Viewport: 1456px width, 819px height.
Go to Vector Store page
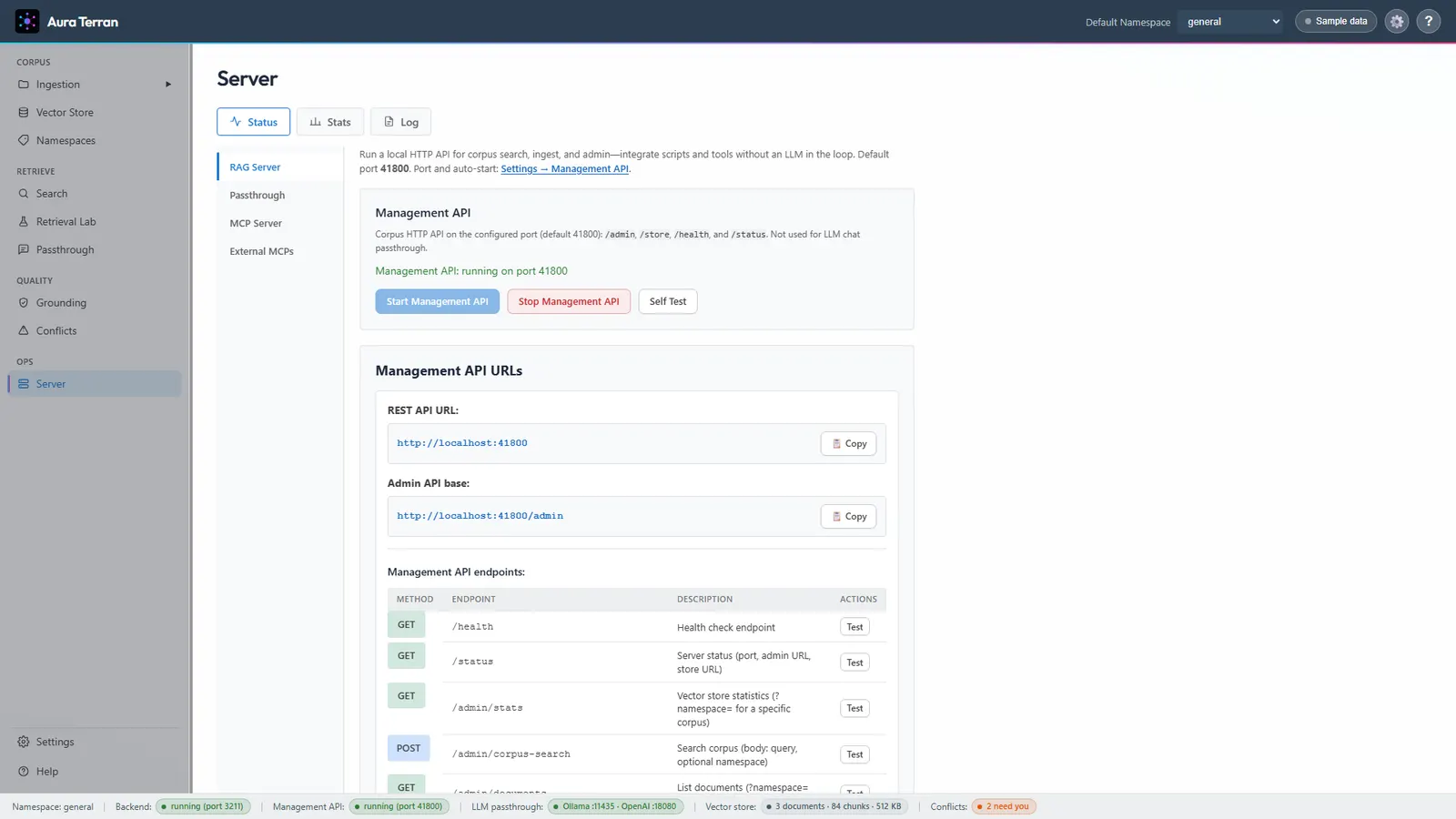point(95,113)
